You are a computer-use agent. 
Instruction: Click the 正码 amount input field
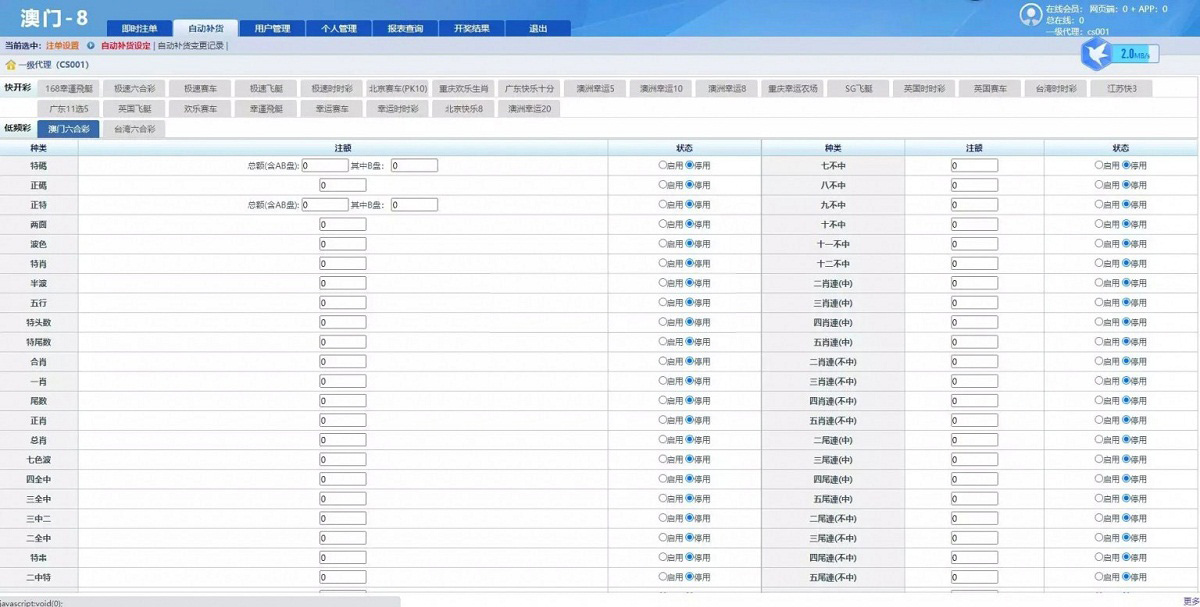pyautogui.click(x=342, y=185)
